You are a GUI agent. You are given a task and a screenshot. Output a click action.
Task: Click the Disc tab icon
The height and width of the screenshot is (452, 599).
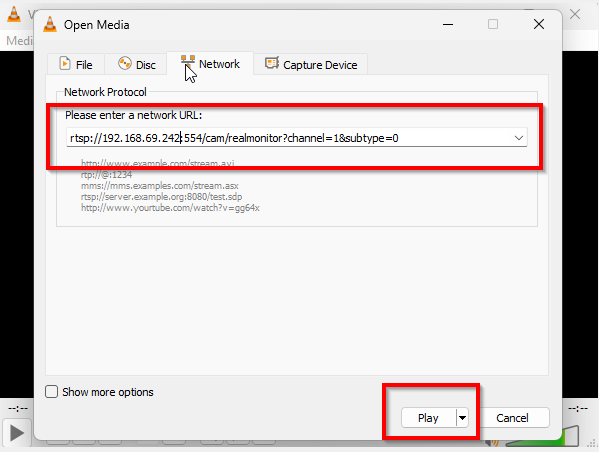pyautogui.click(x=125, y=63)
